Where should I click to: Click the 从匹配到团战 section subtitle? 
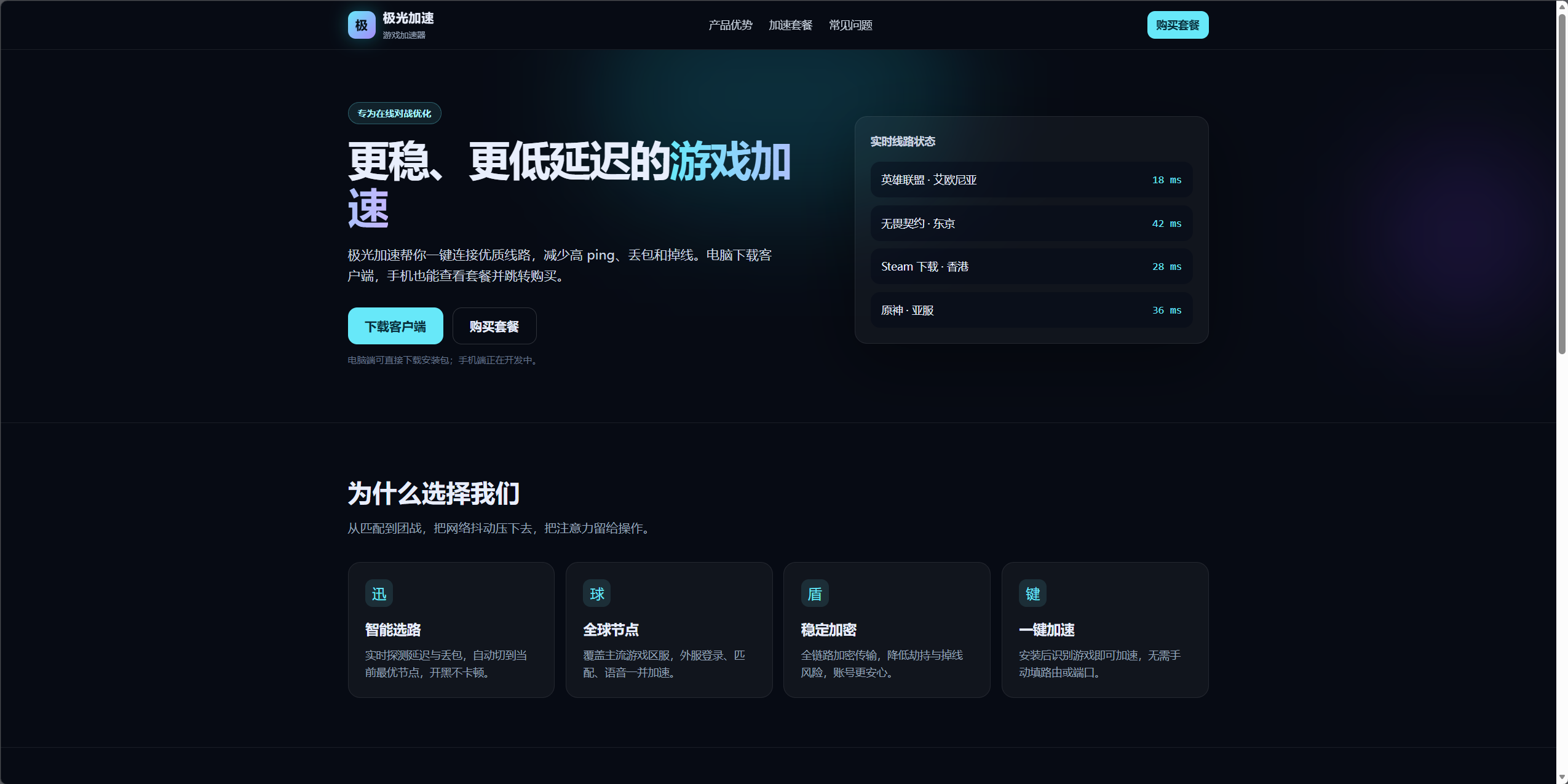(499, 528)
